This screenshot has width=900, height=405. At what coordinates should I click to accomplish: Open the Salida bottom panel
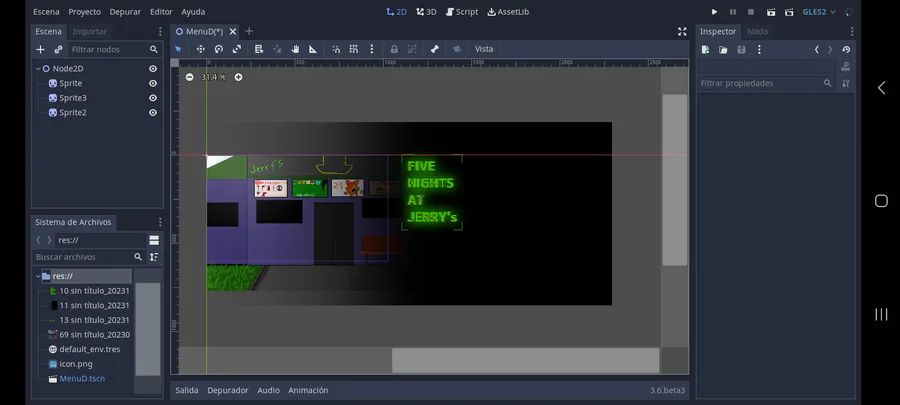(187, 390)
